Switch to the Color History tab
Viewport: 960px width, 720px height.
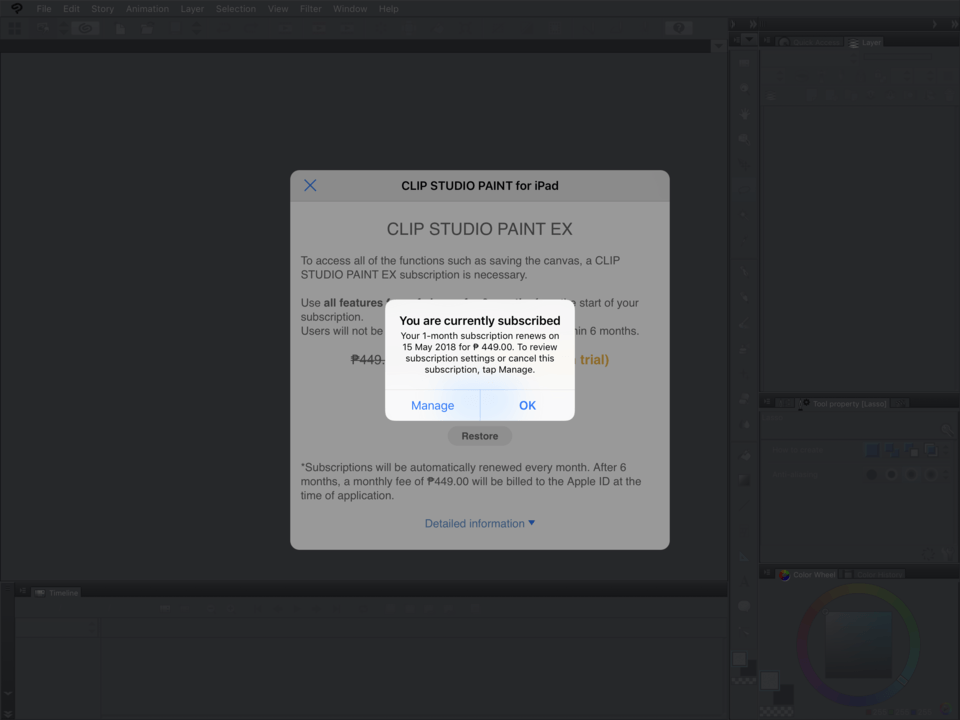click(x=872, y=574)
